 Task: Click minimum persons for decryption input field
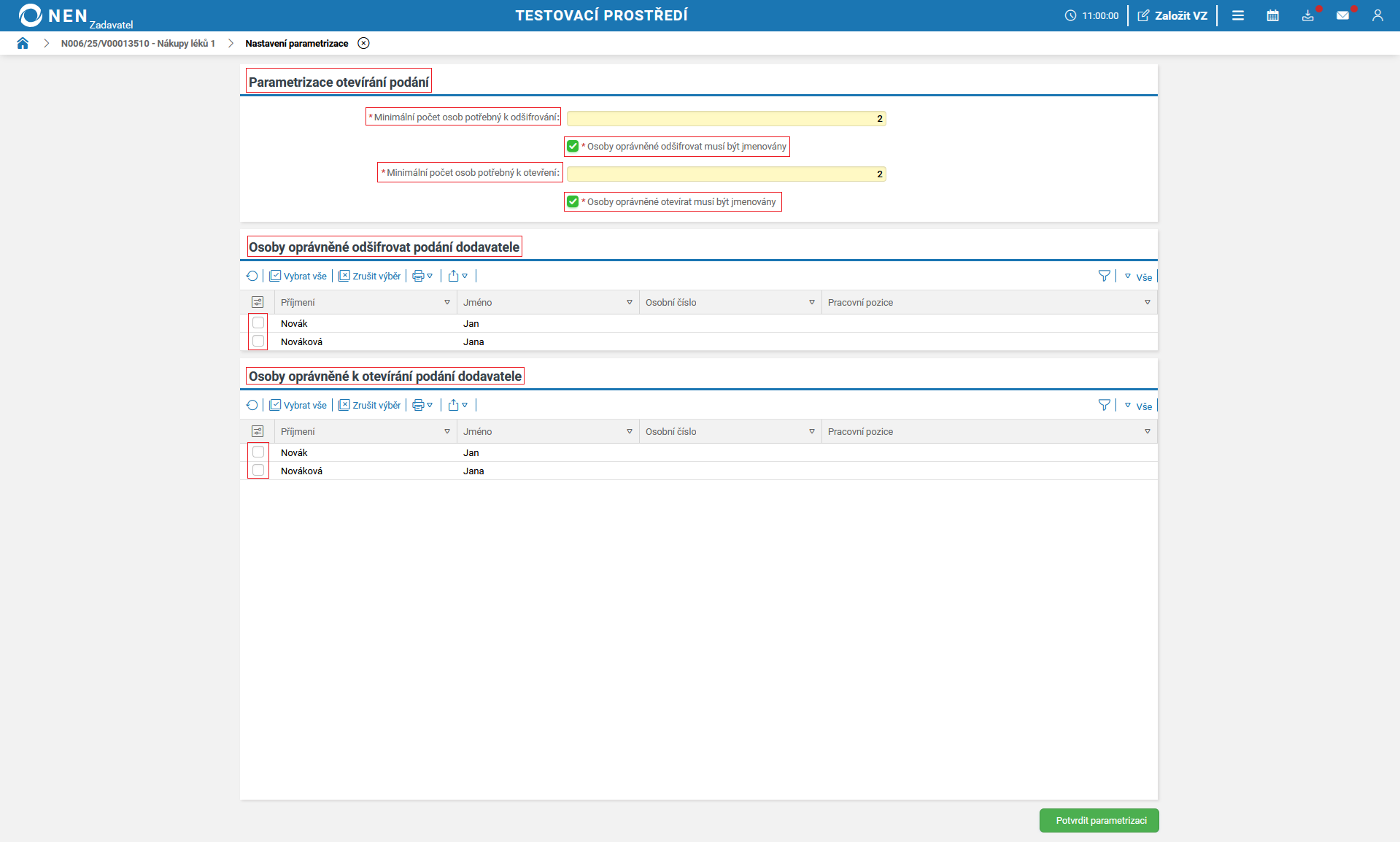[x=726, y=118]
